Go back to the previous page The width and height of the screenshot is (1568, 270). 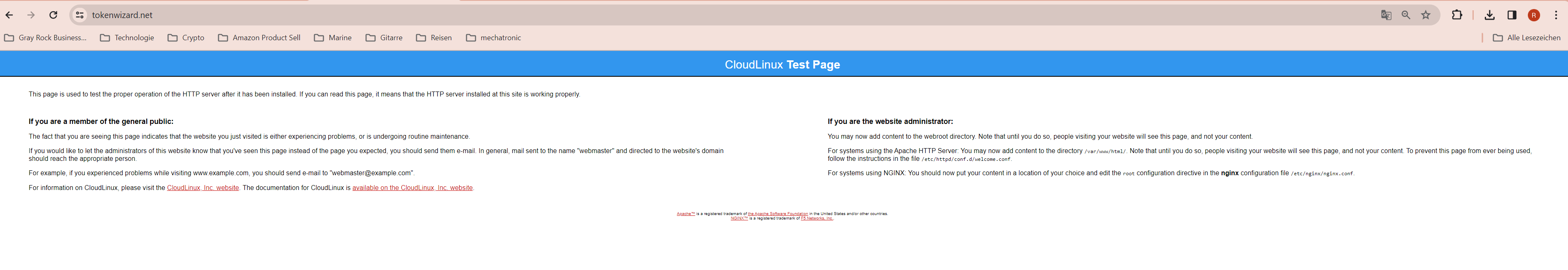pos(9,15)
